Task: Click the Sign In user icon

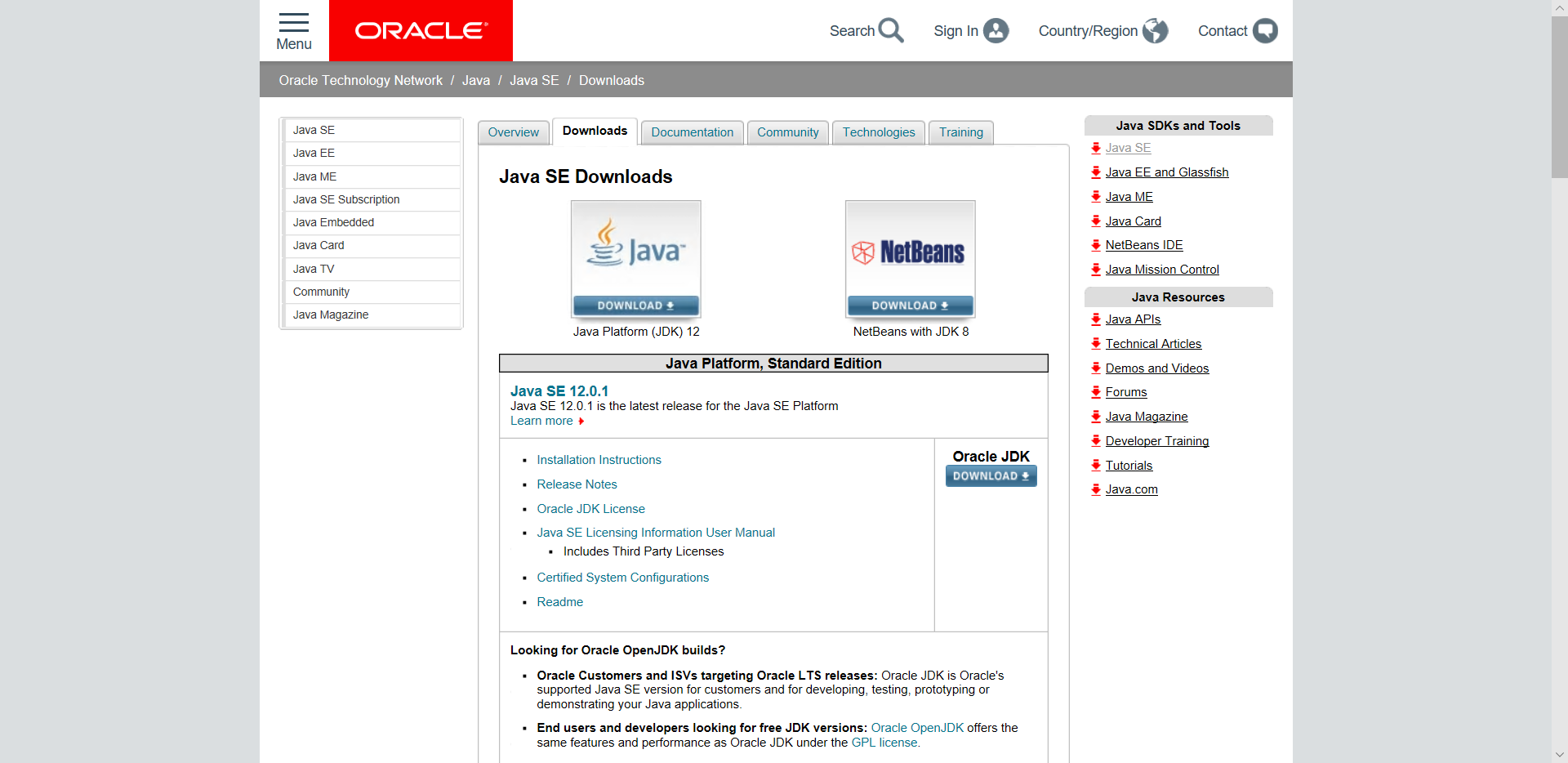Action: 996,30
